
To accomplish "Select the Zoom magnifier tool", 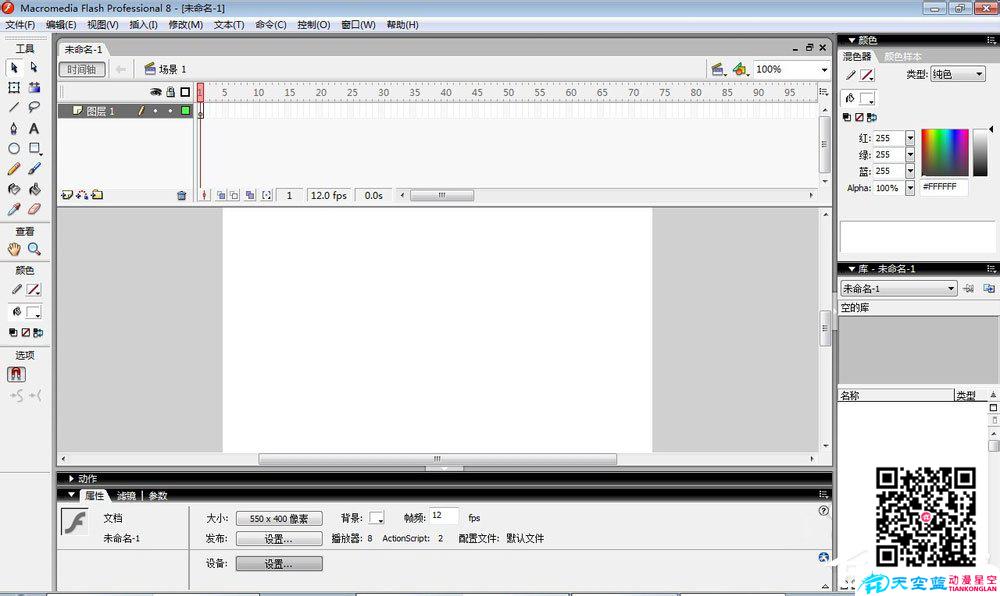I will tap(34, 249).
